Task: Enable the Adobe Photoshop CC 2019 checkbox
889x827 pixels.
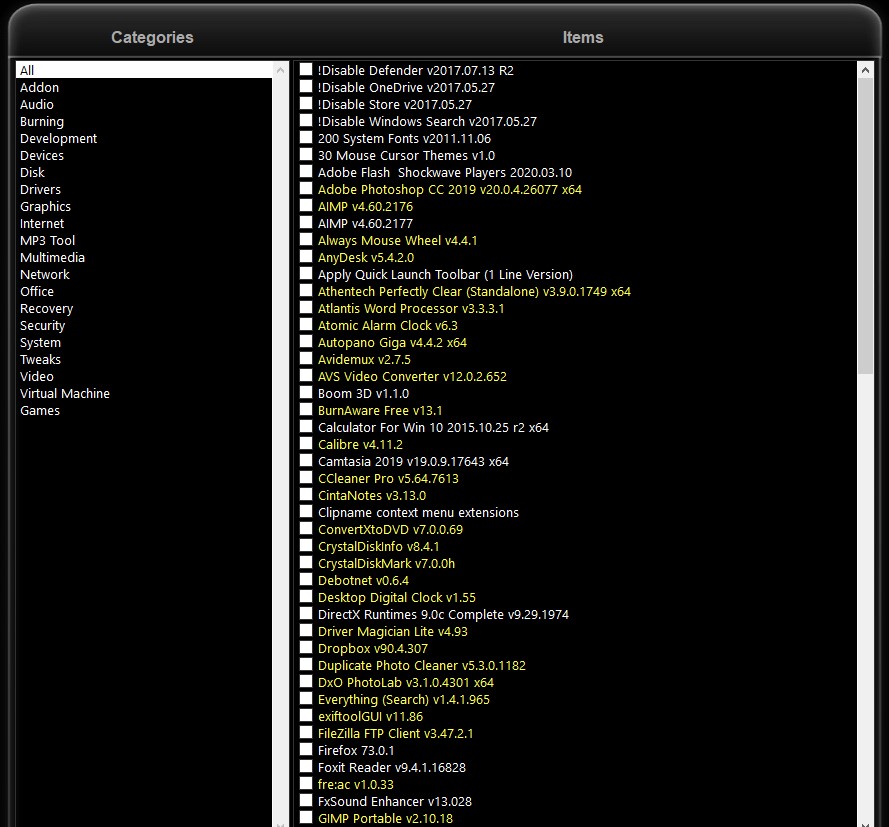Action: [306, 188]
